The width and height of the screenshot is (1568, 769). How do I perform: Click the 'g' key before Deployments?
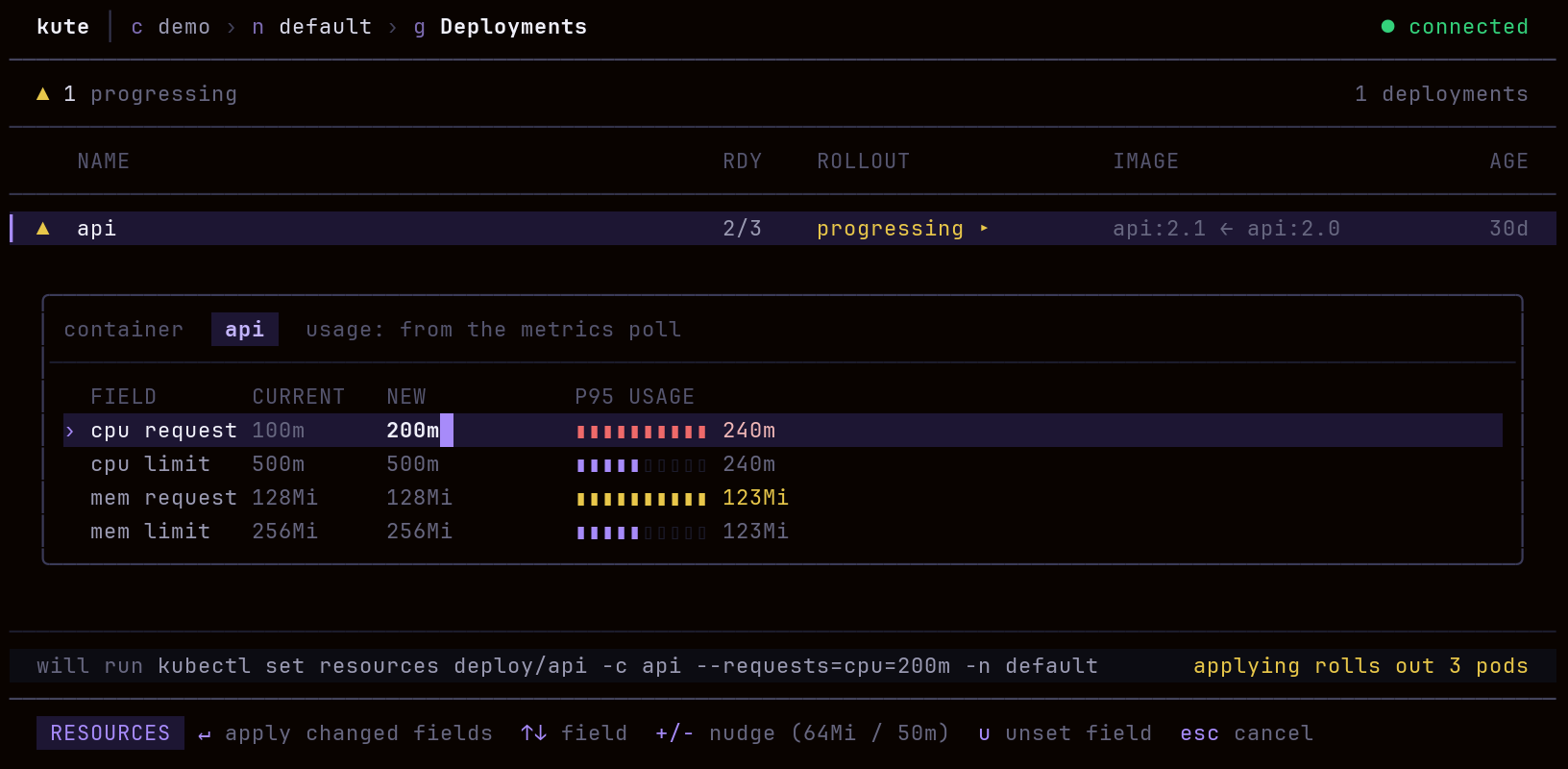419,28
